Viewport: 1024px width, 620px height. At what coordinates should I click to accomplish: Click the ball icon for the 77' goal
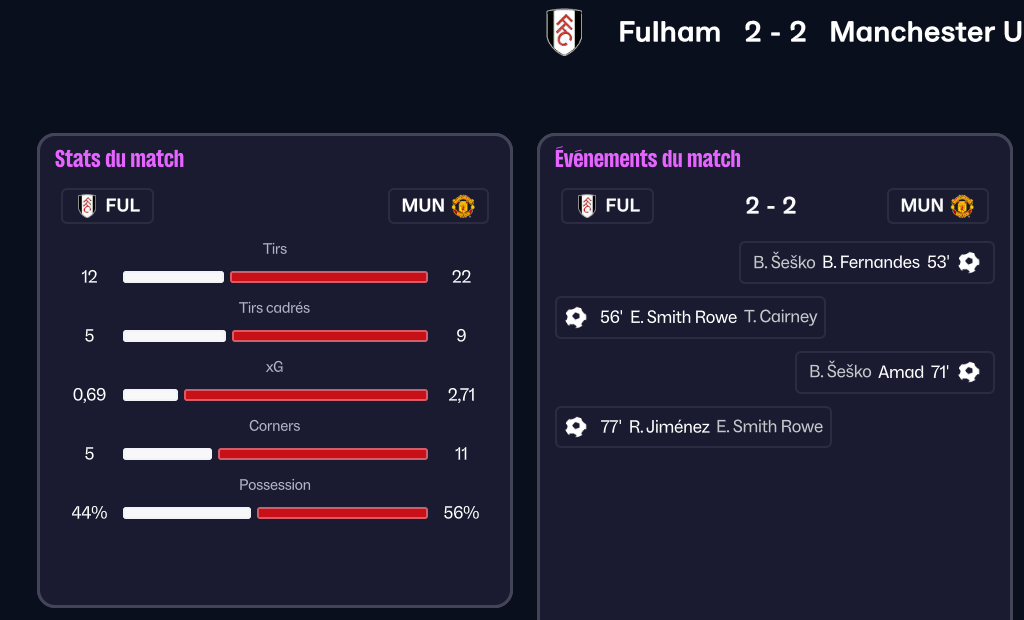[575, 427]
